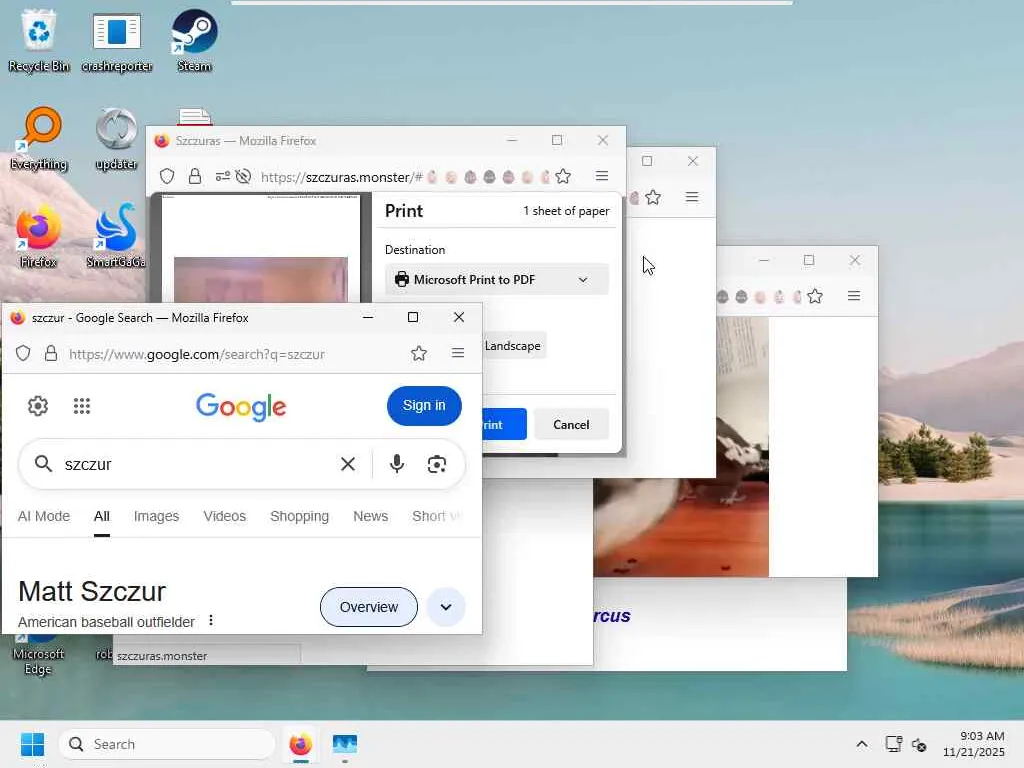Click the star icon in the rightmost Firefox window
The image size is (1024, 768).
click(x=814, y=296)
